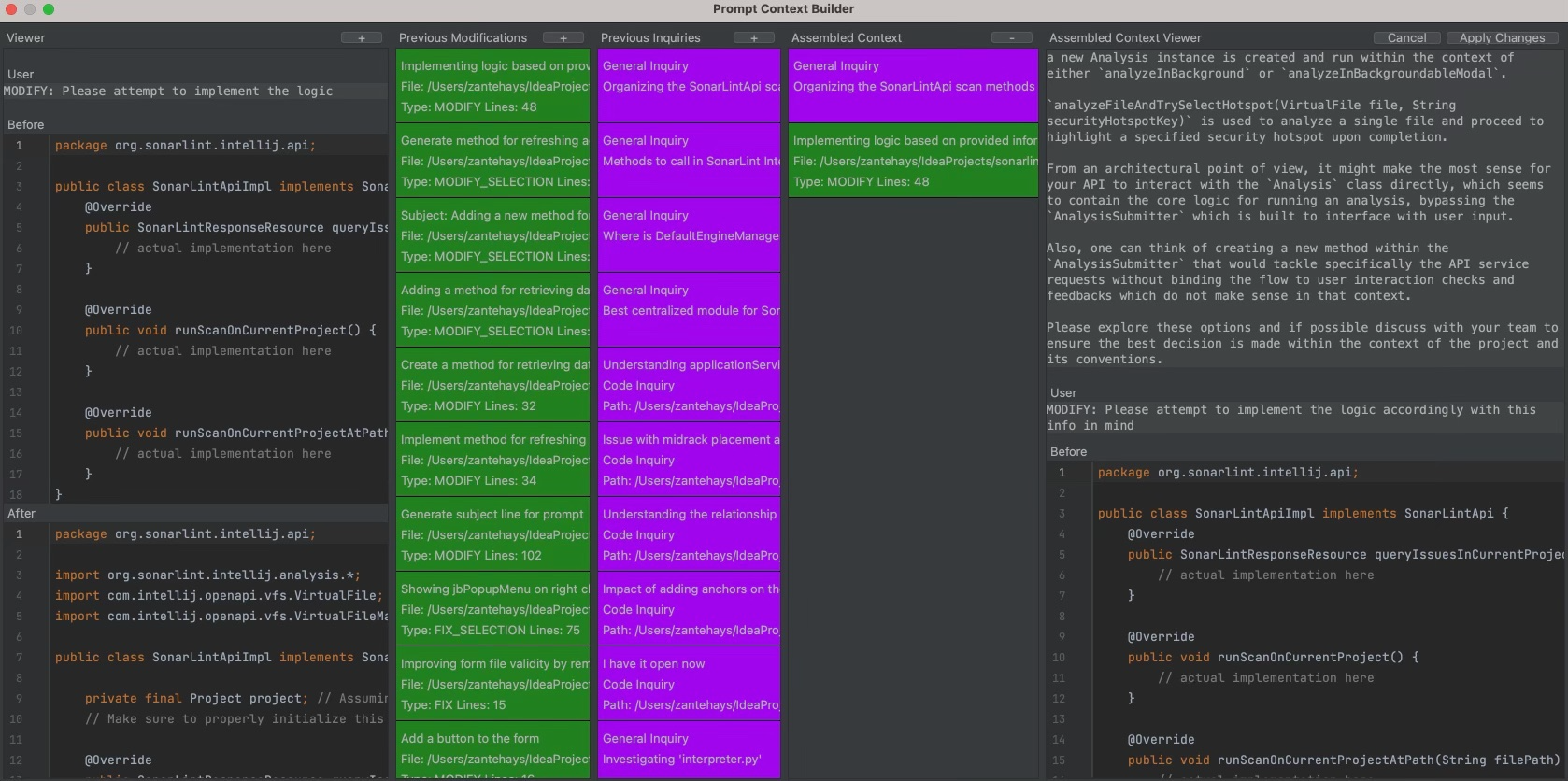
Task: Click the 'public class SonarLintApiImpl' line in Assembled Context Viewer
Action: tap(1303, 513)
